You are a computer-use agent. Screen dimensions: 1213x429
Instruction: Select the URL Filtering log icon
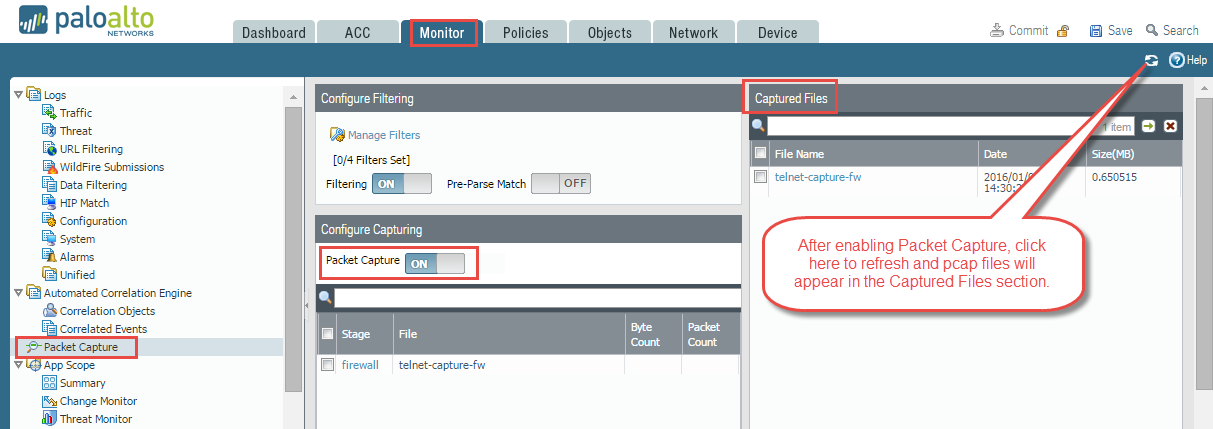click(49, 149)
